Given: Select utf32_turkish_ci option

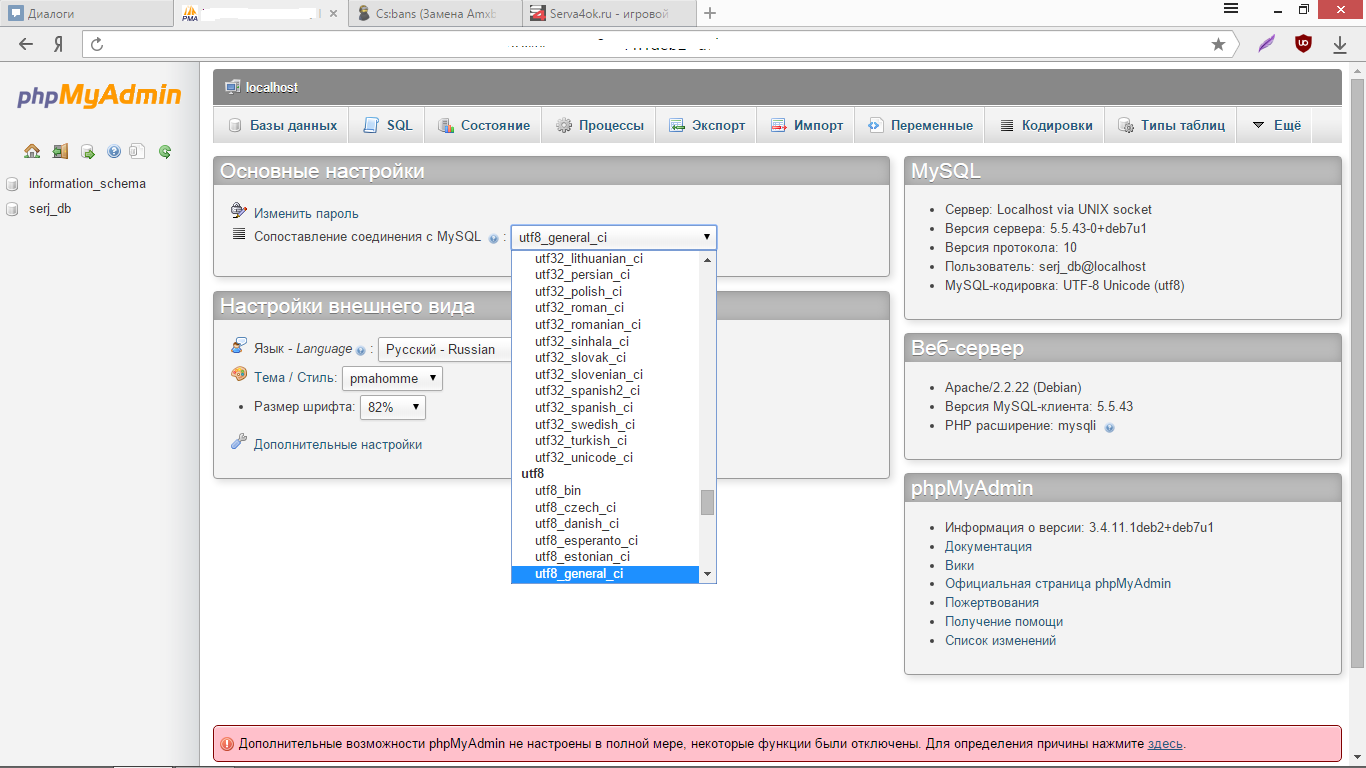Looking at the screenshot, I should tap(606, 441).
